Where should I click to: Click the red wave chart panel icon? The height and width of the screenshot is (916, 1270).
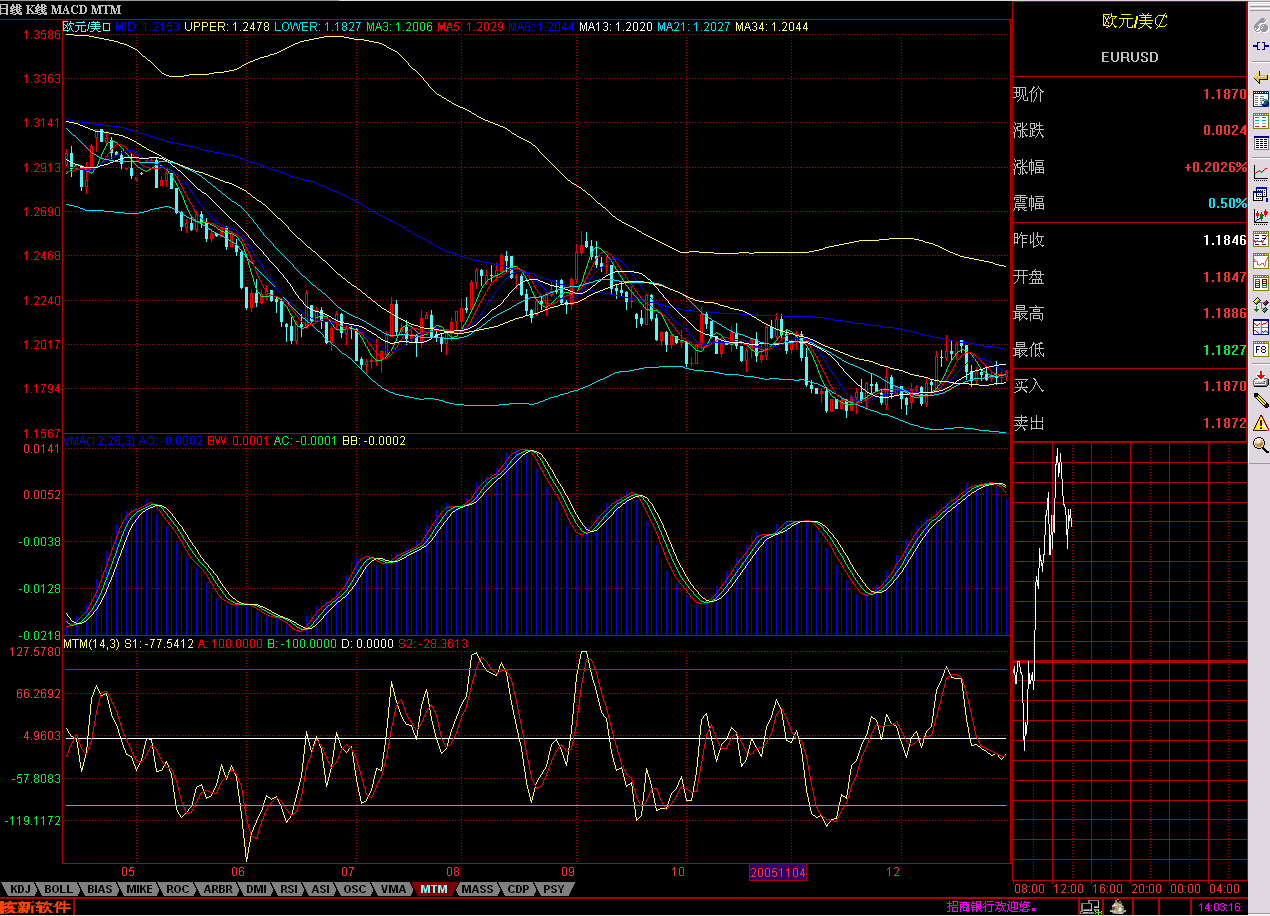(1261, 240)
